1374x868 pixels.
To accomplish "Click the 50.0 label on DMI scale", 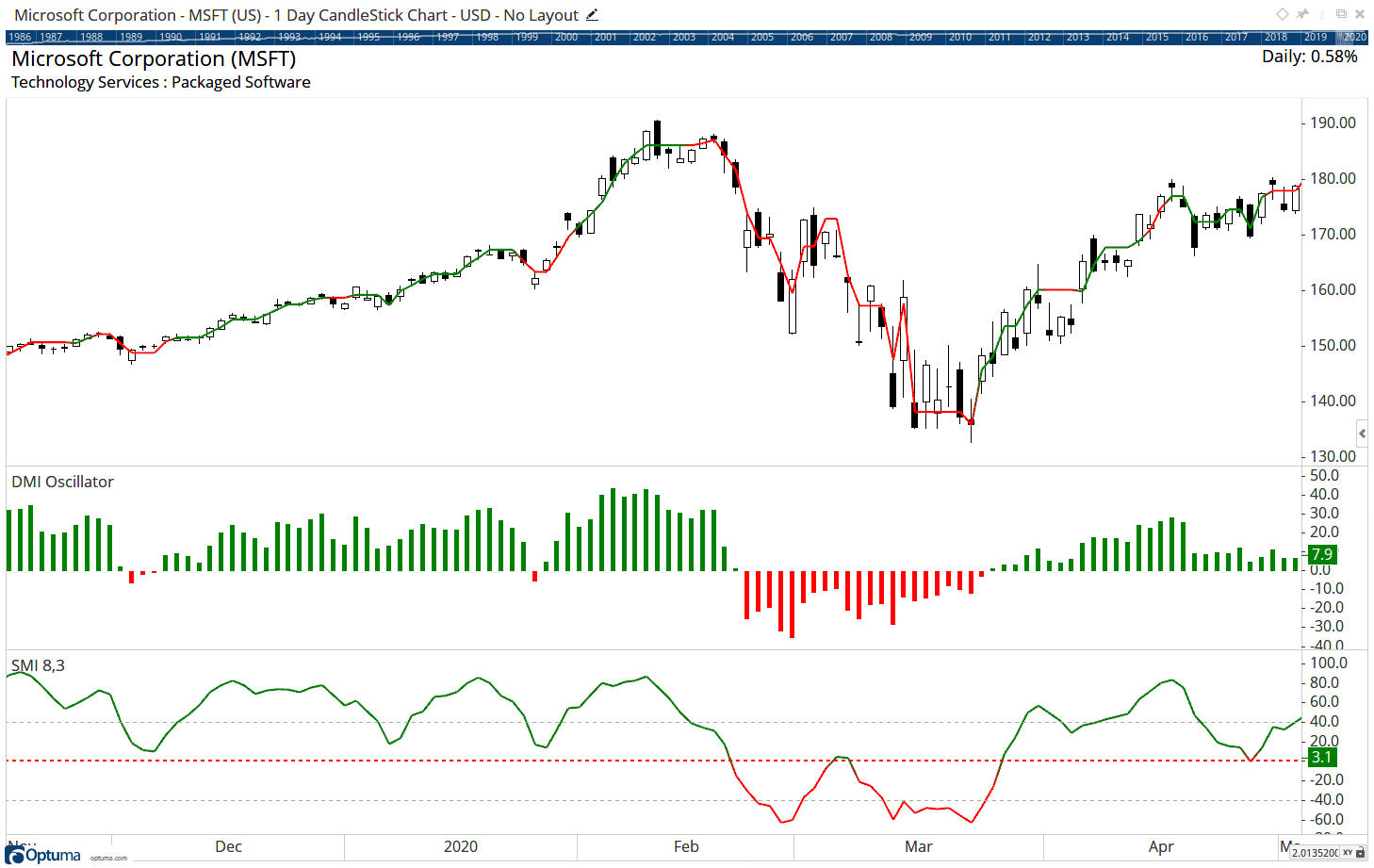I will pos(1324,475).
